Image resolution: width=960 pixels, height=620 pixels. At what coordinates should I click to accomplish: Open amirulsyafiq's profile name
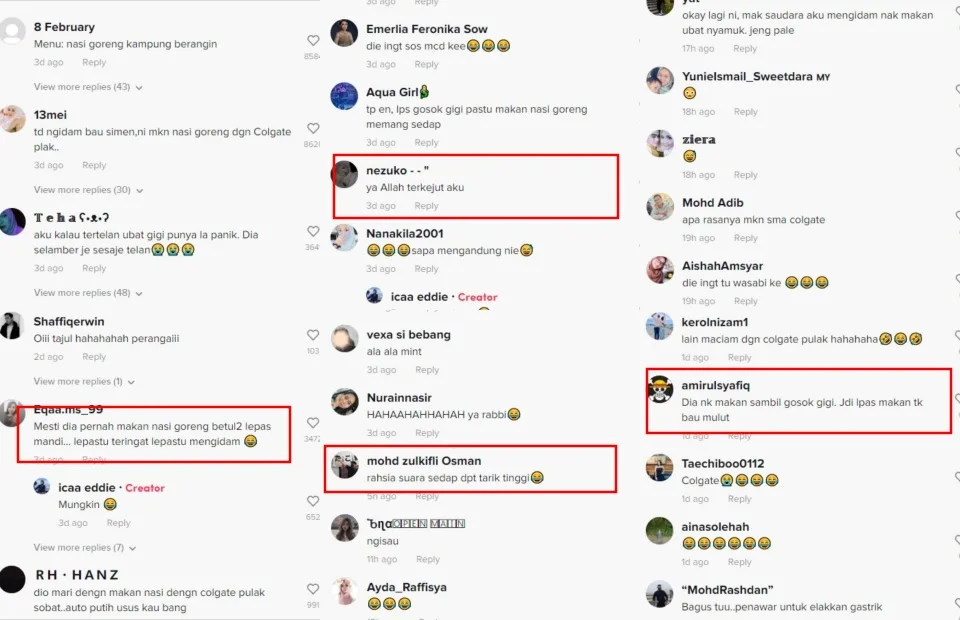point(715,386)
